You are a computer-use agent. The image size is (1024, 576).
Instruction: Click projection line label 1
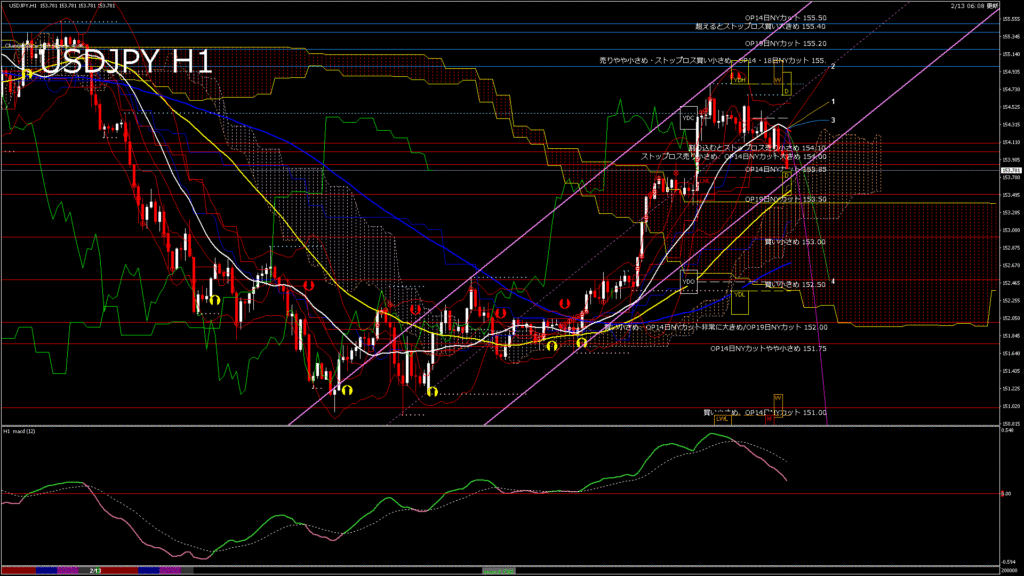(x=833, y=102)
